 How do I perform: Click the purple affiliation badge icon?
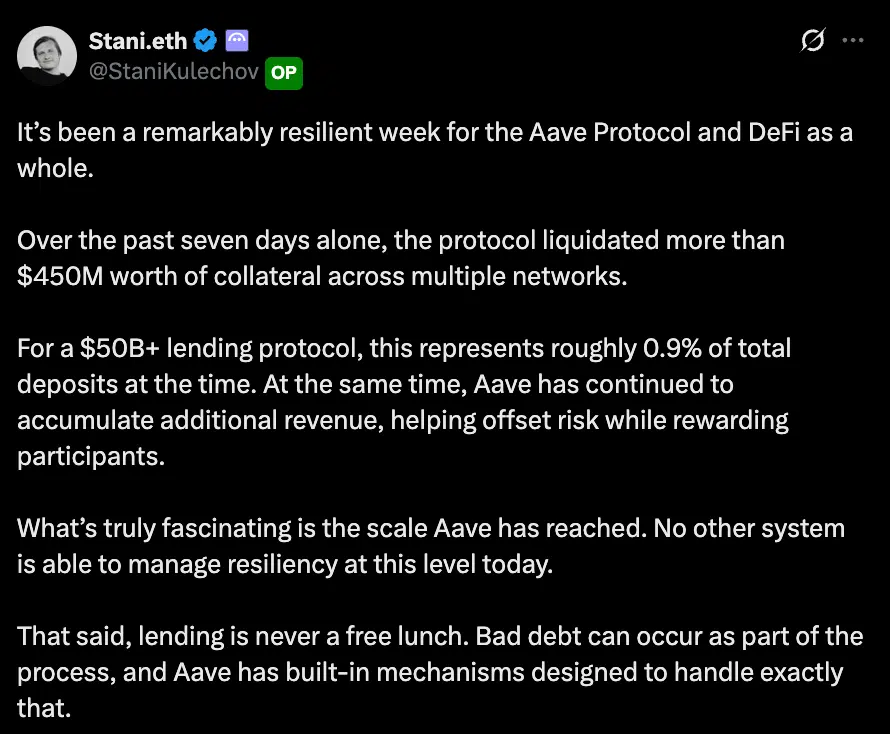[237, 41]
